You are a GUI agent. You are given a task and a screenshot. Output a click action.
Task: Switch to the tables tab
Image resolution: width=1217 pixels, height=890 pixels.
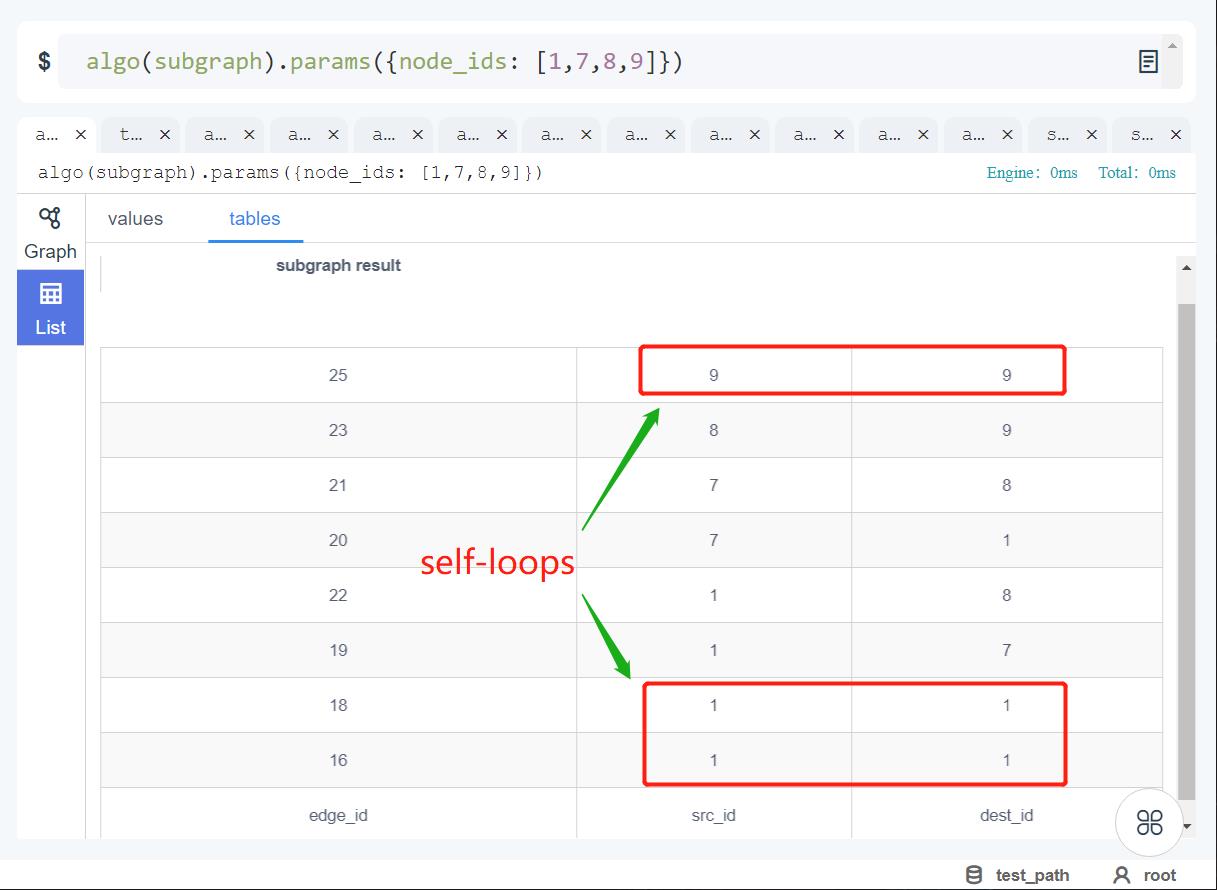(255, 219)
